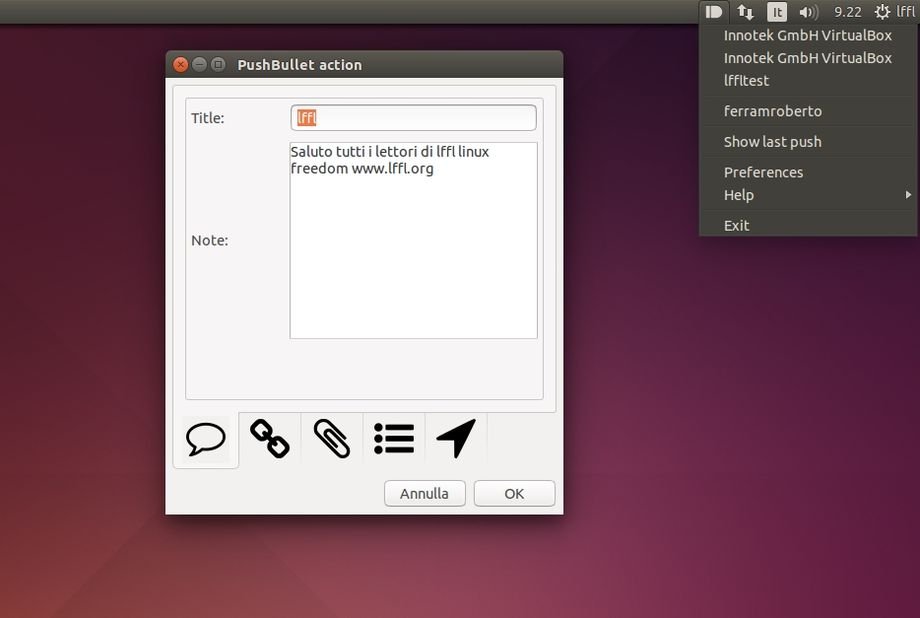
Task: Select the speech bubble note tab
Action: 206,439
